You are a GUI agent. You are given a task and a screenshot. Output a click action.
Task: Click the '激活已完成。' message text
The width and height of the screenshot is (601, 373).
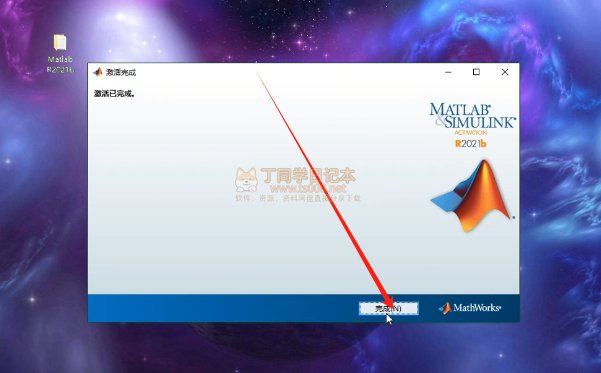pos(114,93)
